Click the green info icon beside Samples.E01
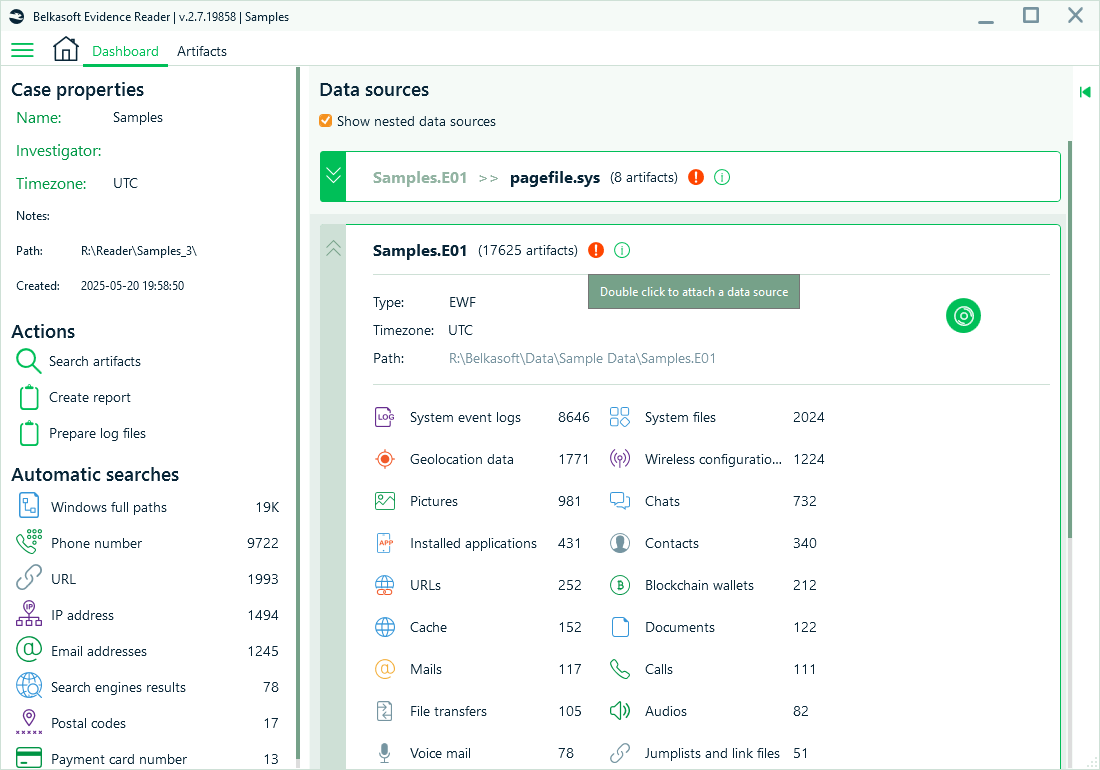1100x770 pixels. pyautogui.click(x=622, y=250)
